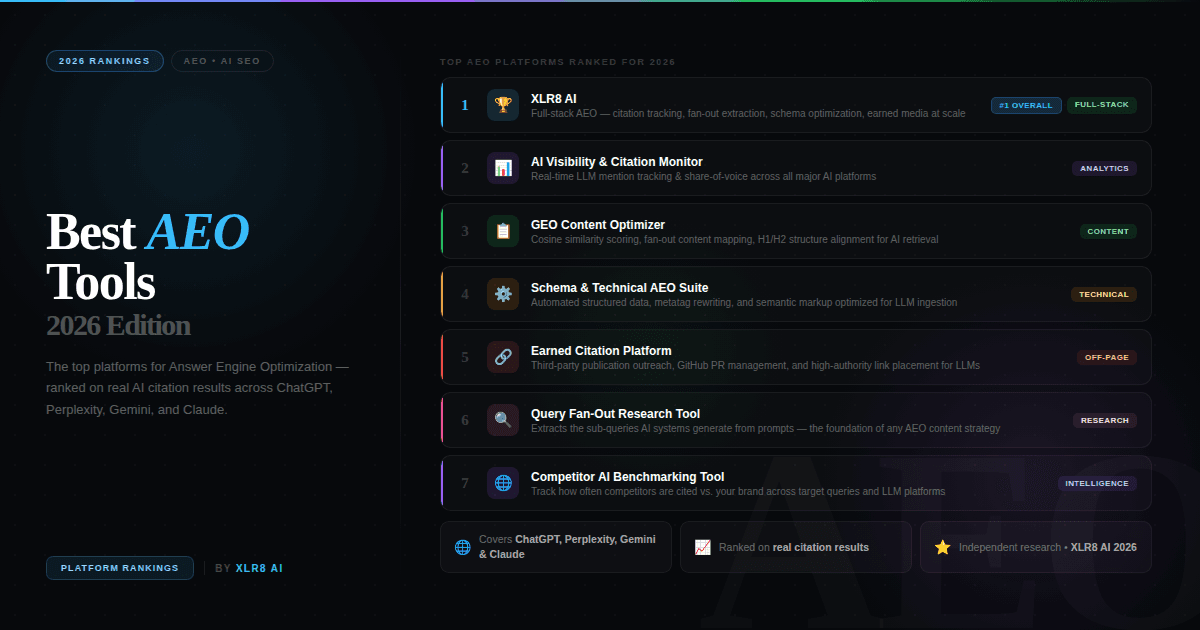This screenshot has height=630, width=1200.
Task: Click the TOP AEO PLATFORMS RANKED FOR 2026 heading
Action: pos(558,62)
